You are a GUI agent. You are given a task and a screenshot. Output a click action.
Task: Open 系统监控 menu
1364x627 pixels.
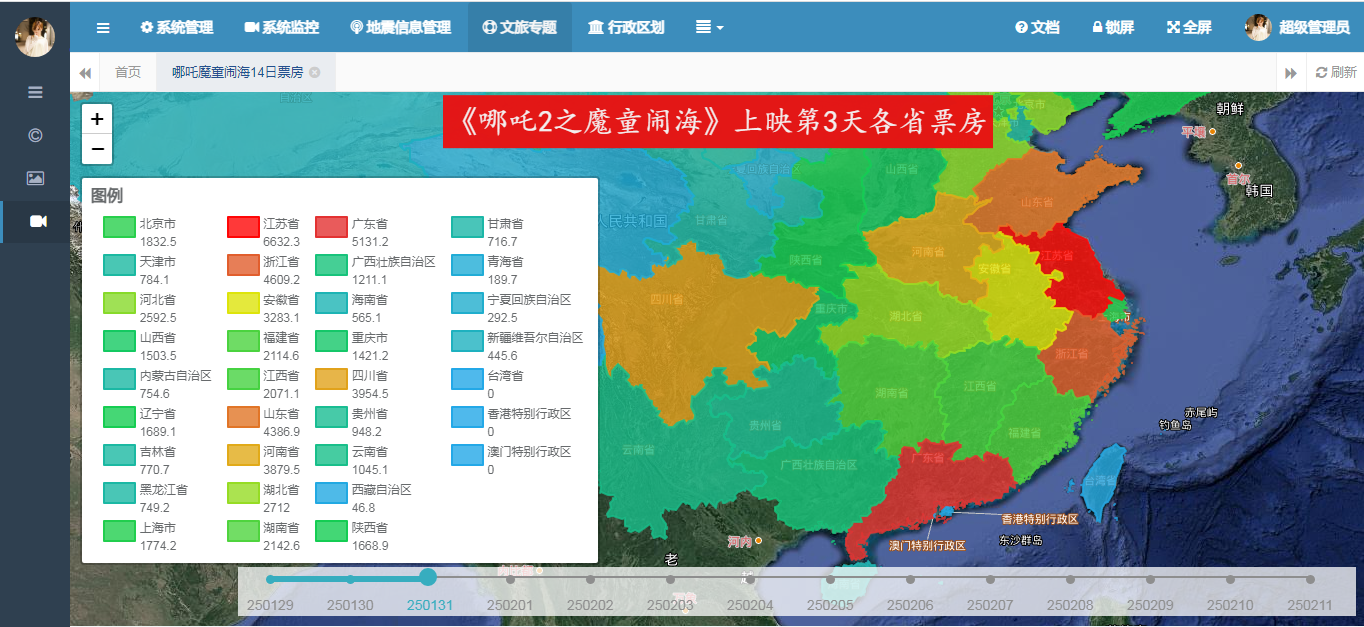[282, 28]
